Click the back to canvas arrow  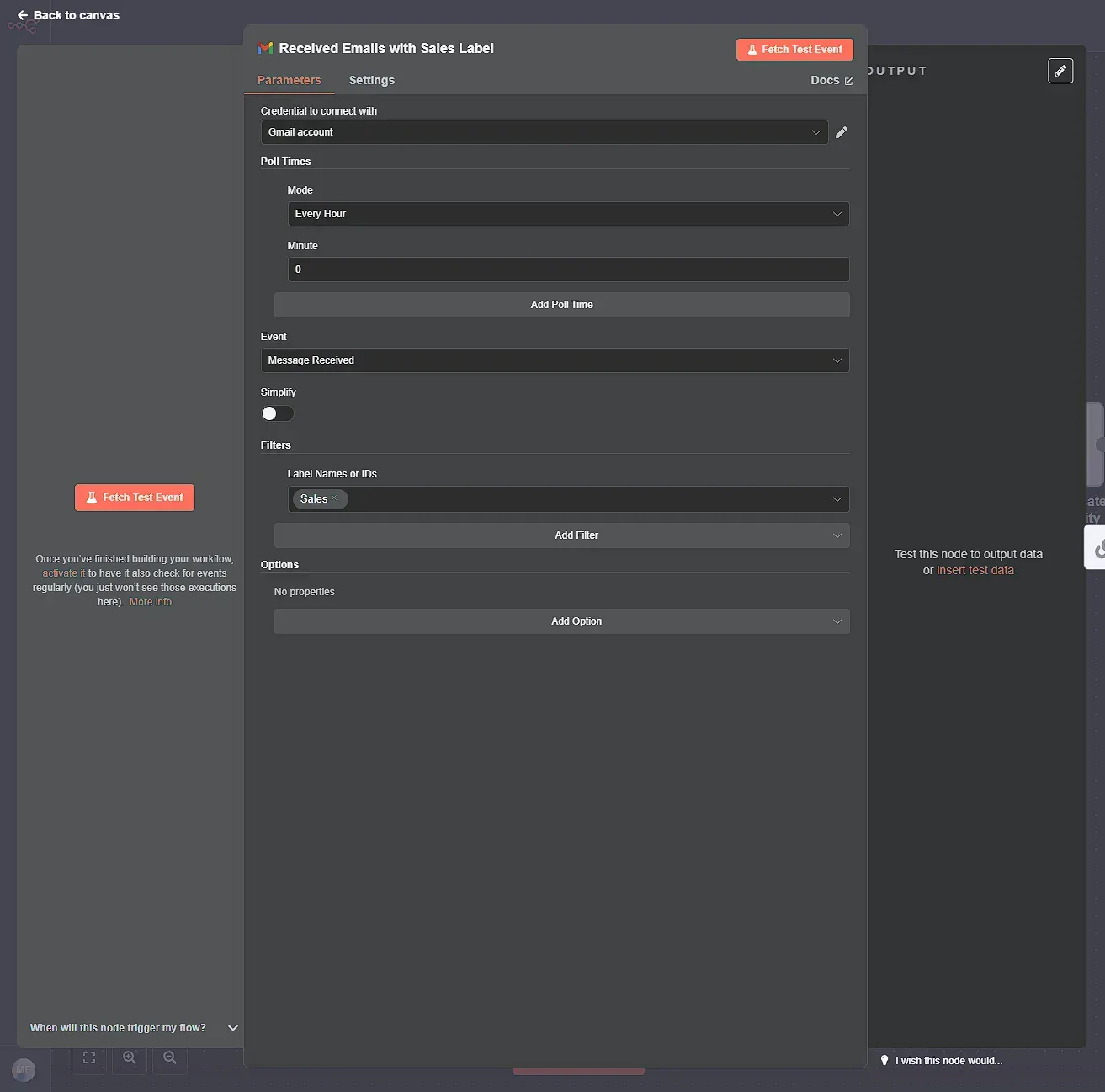23,14
